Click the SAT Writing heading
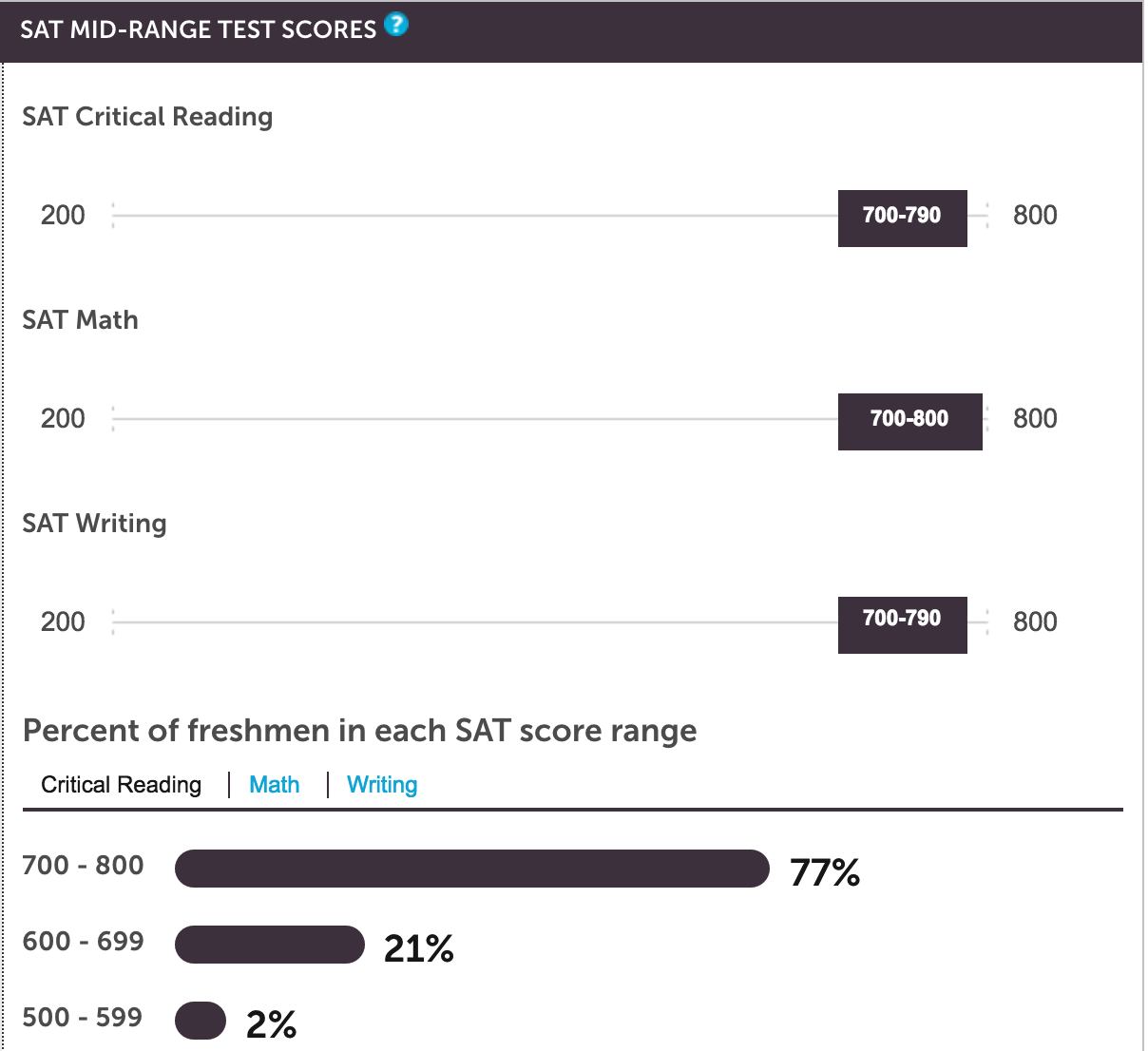 (94, 524)
